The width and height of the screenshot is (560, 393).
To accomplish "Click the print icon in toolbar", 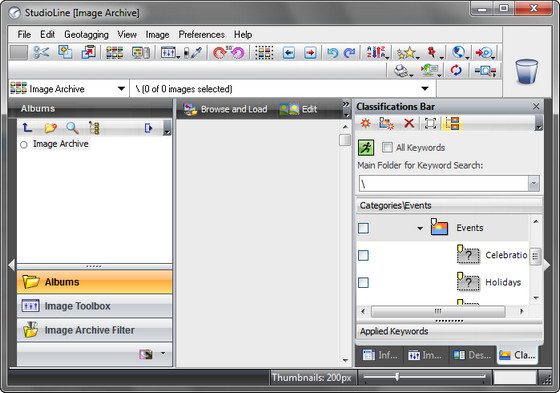I will pos(402,70).
